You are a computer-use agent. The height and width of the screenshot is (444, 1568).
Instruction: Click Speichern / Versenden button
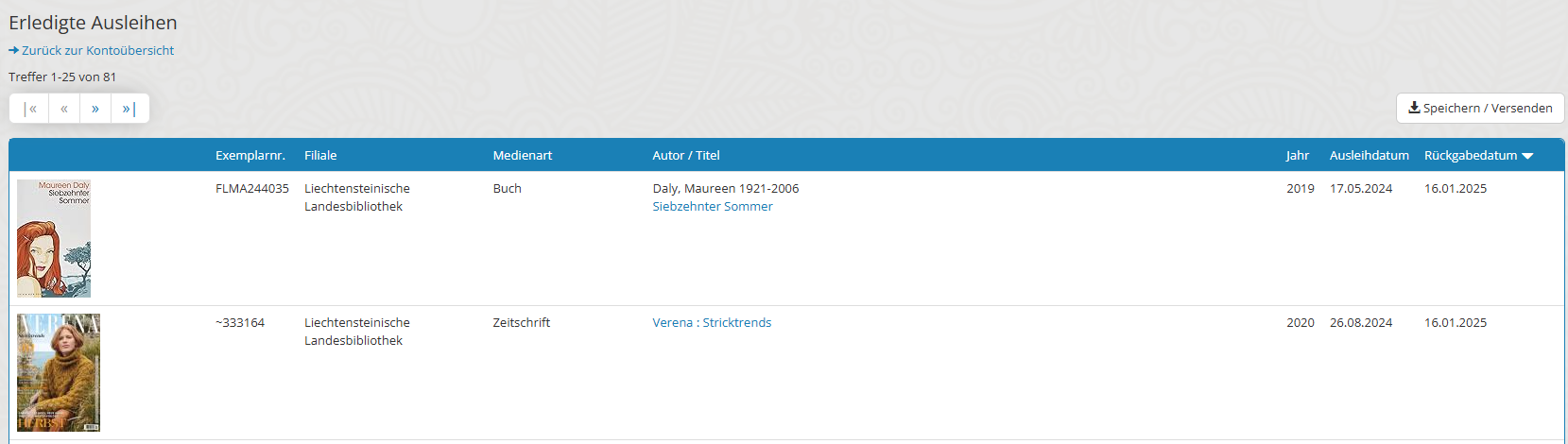1480,108
